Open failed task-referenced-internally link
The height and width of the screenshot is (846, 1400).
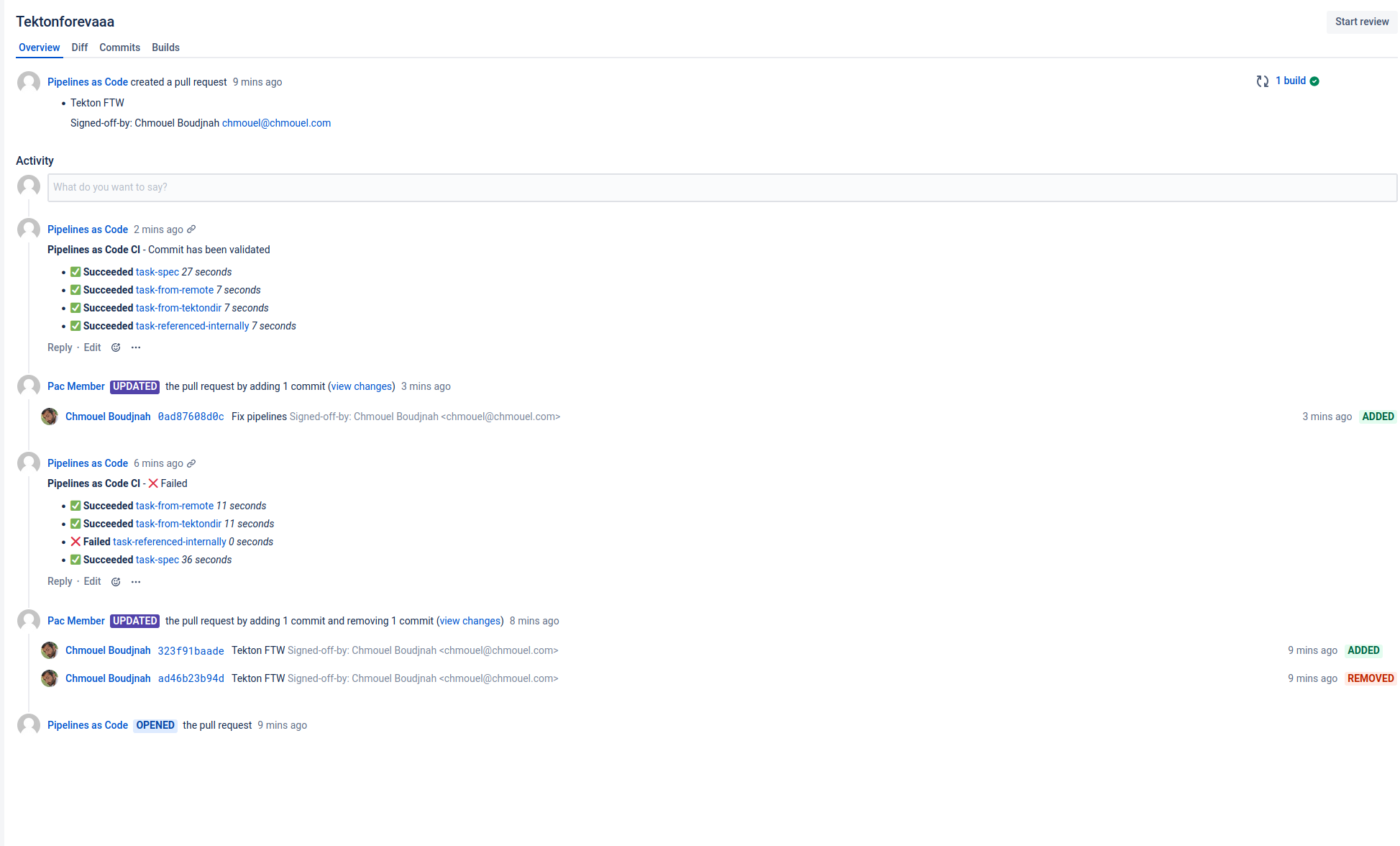click(x=170, y=542)
